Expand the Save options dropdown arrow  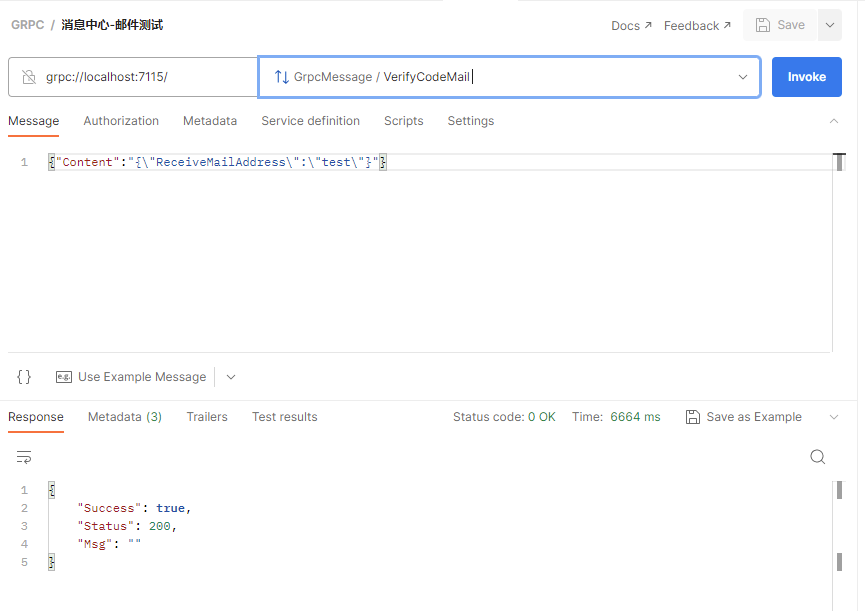(x=830, y=25)
